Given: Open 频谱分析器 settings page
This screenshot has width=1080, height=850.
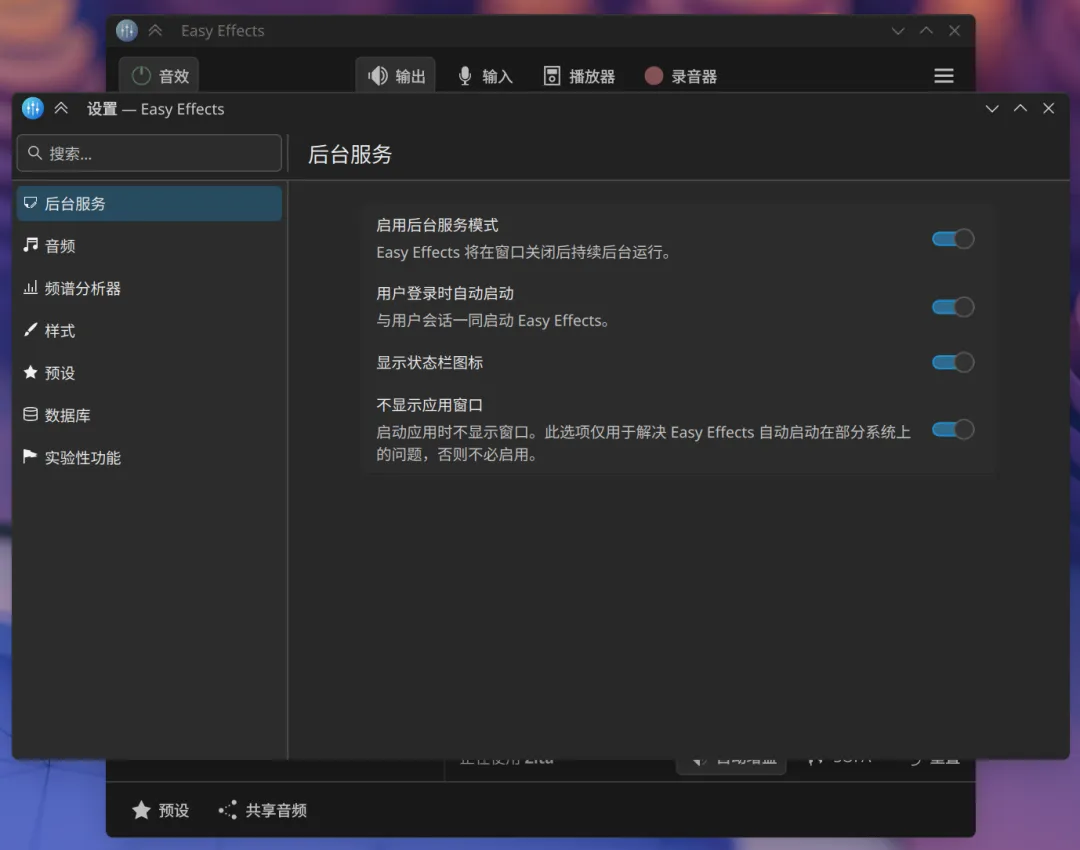Looking at the screenshot, I should 149,289.
